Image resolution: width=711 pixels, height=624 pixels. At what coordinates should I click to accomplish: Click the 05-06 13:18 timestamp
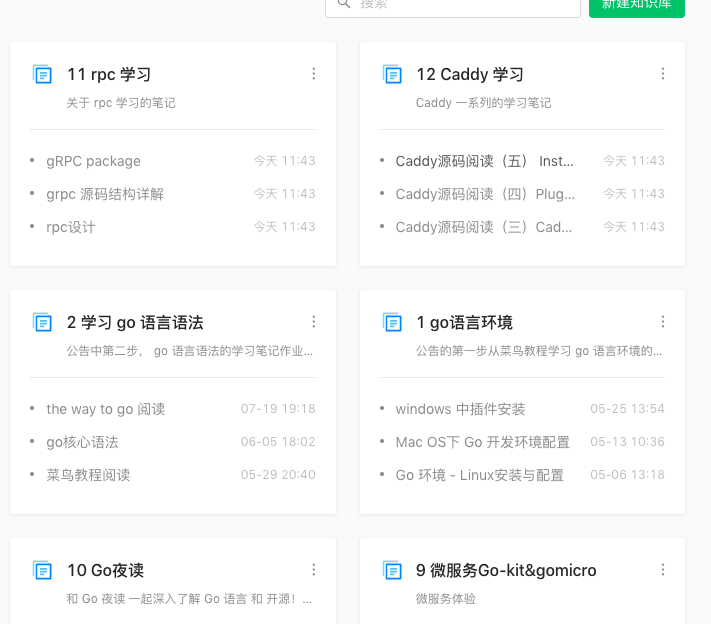click(x=628, y=475)
